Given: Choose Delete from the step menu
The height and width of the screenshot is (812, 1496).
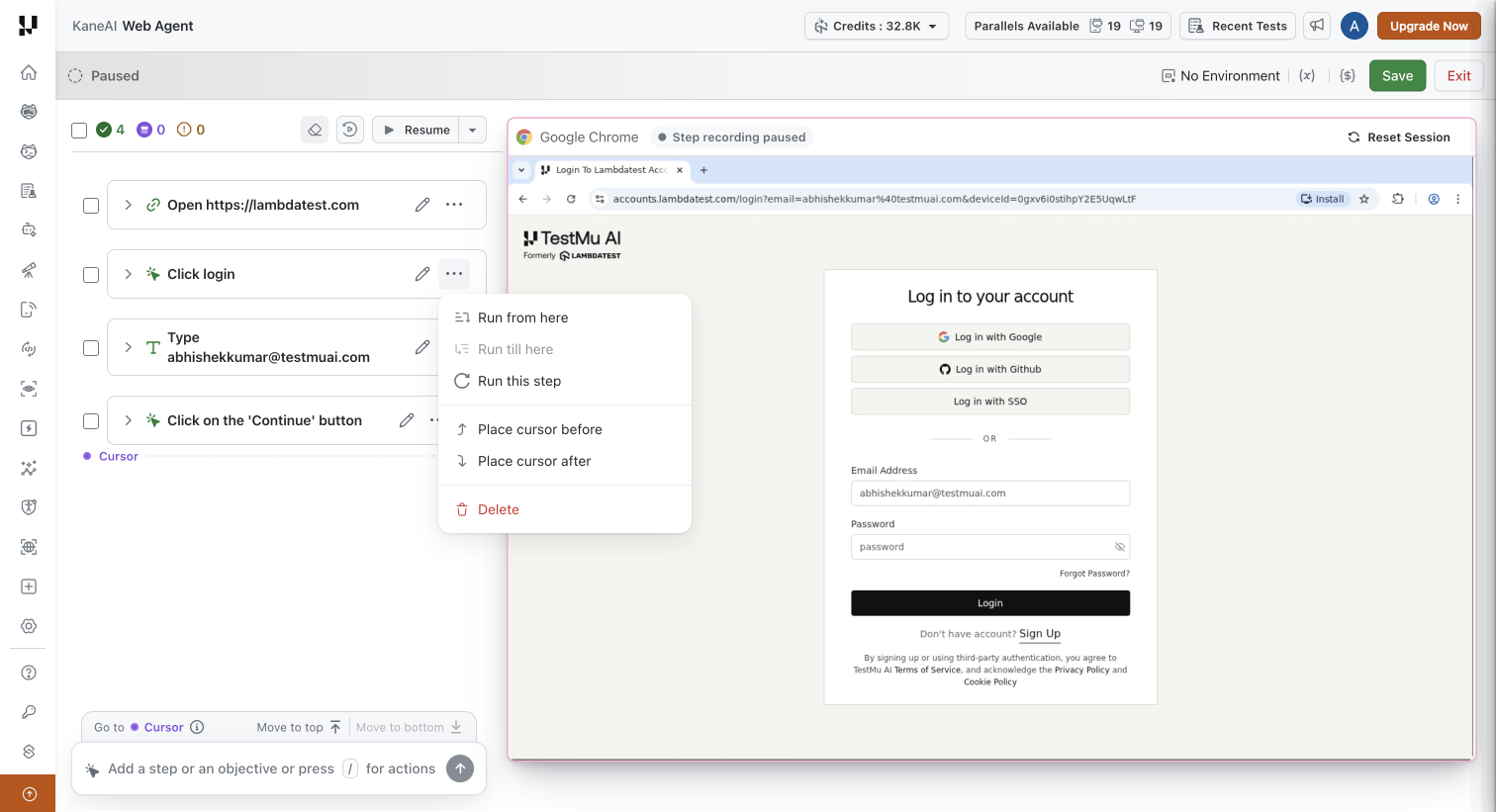Looking at the screenshot, I should coord(565,509).
